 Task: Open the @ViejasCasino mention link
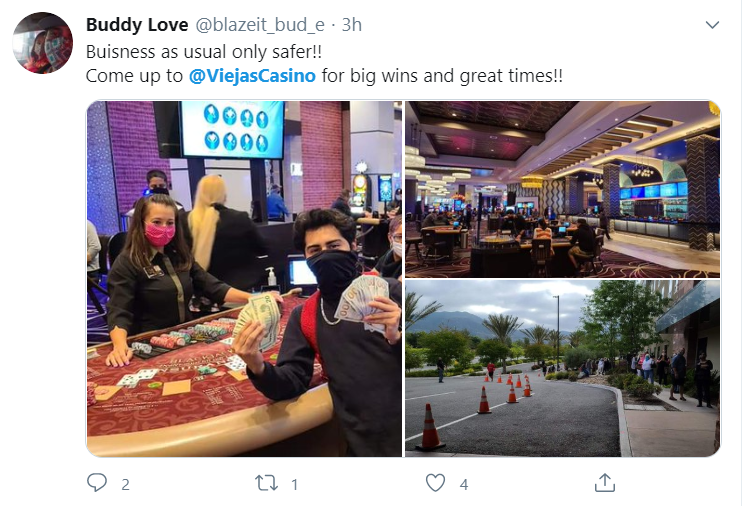click(x=252, y=76)
